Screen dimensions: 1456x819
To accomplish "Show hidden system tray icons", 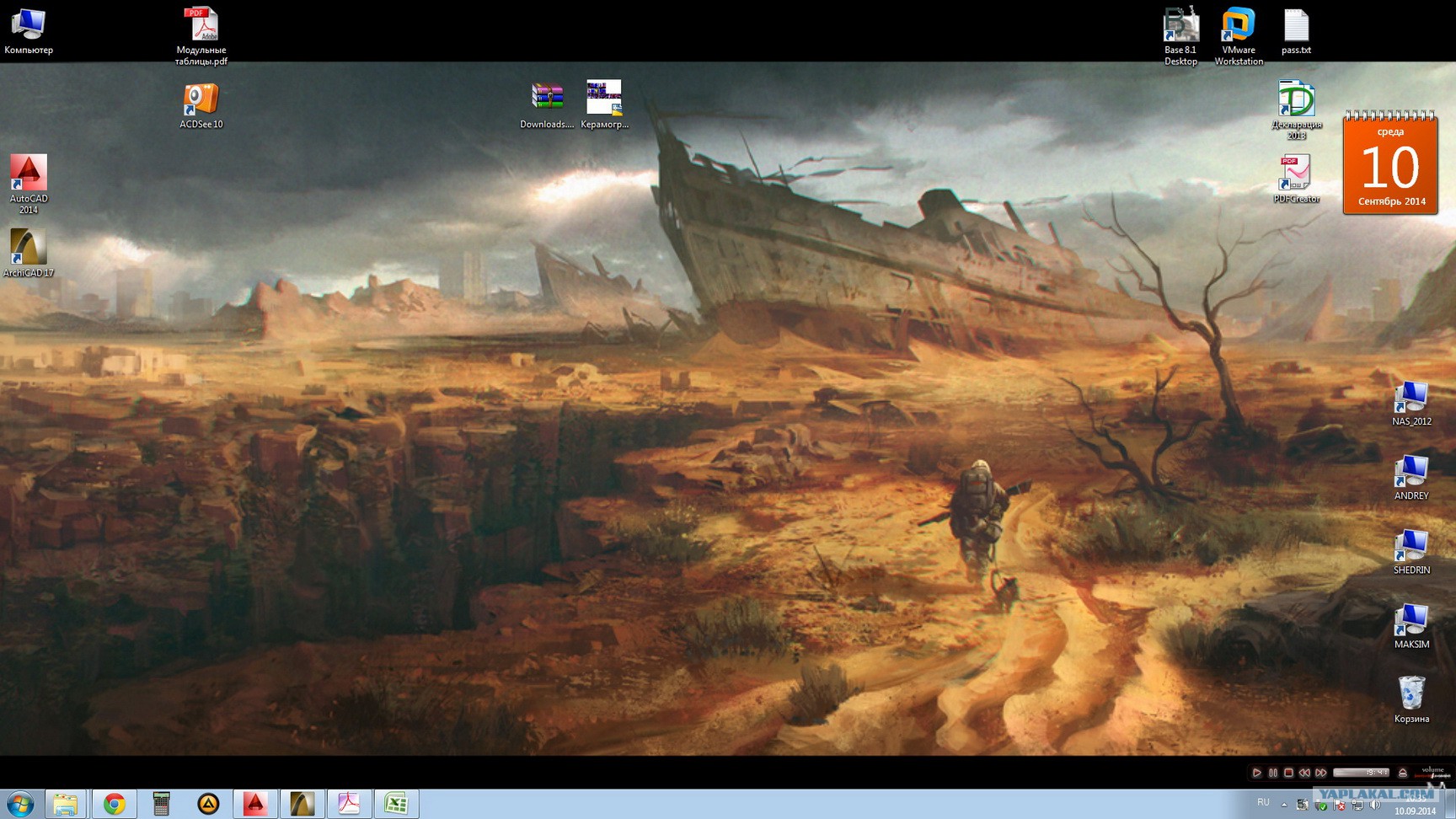I will point(1284,805).
